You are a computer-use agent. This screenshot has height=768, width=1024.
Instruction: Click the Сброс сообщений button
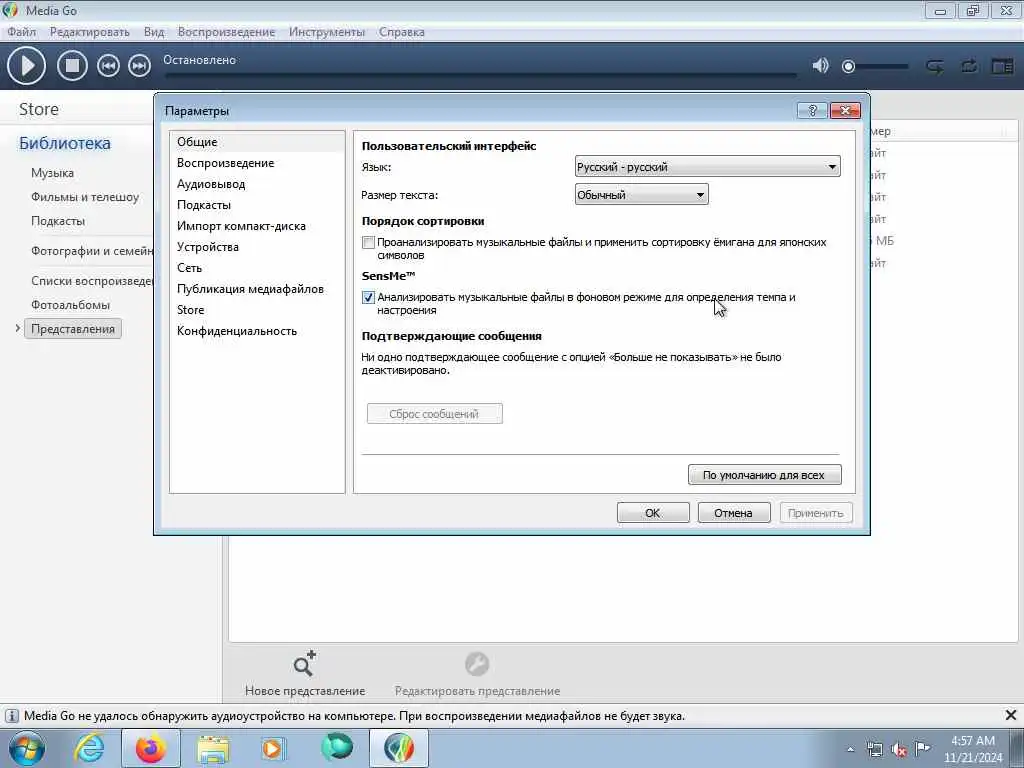pyautogui.click(x=435, y=414)
